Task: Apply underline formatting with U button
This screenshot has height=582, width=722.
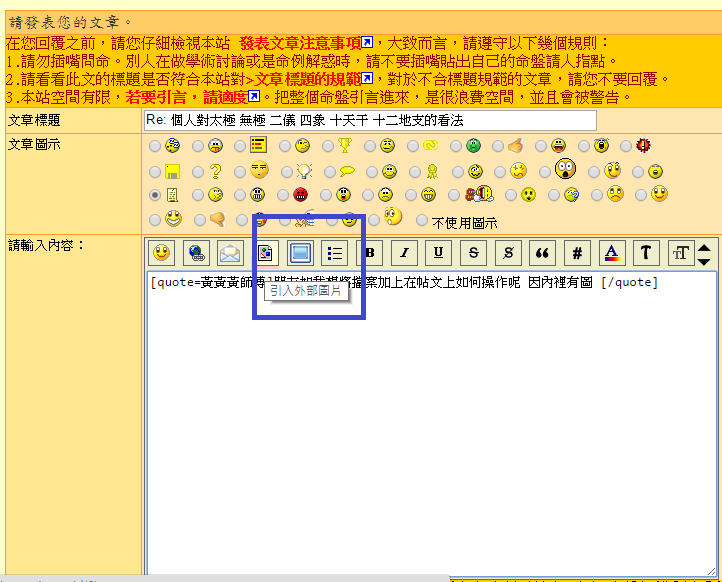Action: [439, 253]
